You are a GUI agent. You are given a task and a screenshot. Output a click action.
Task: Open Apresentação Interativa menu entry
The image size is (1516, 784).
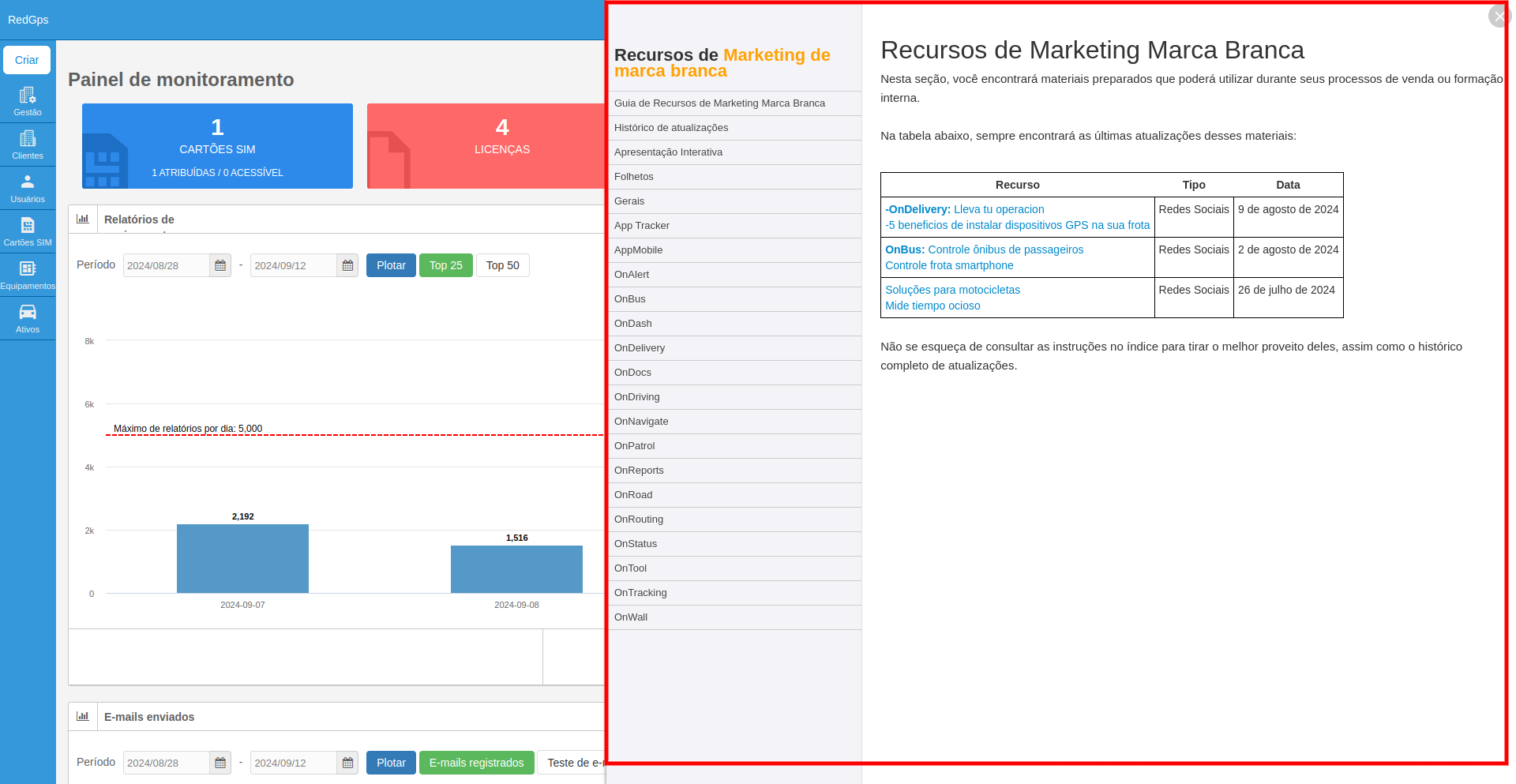(734, 152)
